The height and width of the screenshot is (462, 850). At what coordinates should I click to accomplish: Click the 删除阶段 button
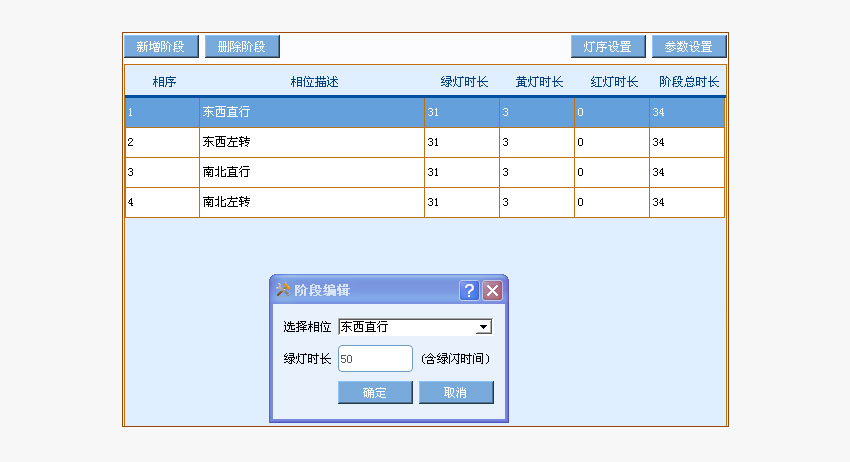click(242, 47)
